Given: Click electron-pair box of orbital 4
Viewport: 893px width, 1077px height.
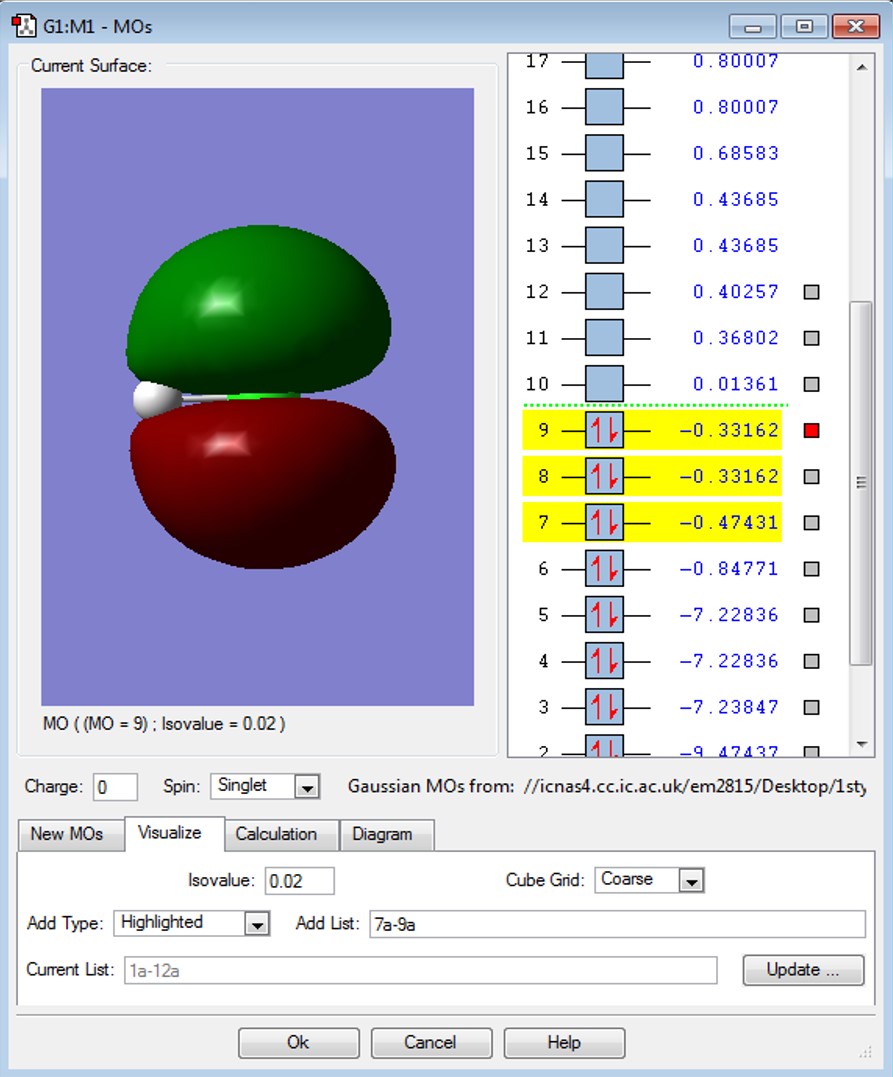Looking at the screenshot, I should click(x=604, y=661).
